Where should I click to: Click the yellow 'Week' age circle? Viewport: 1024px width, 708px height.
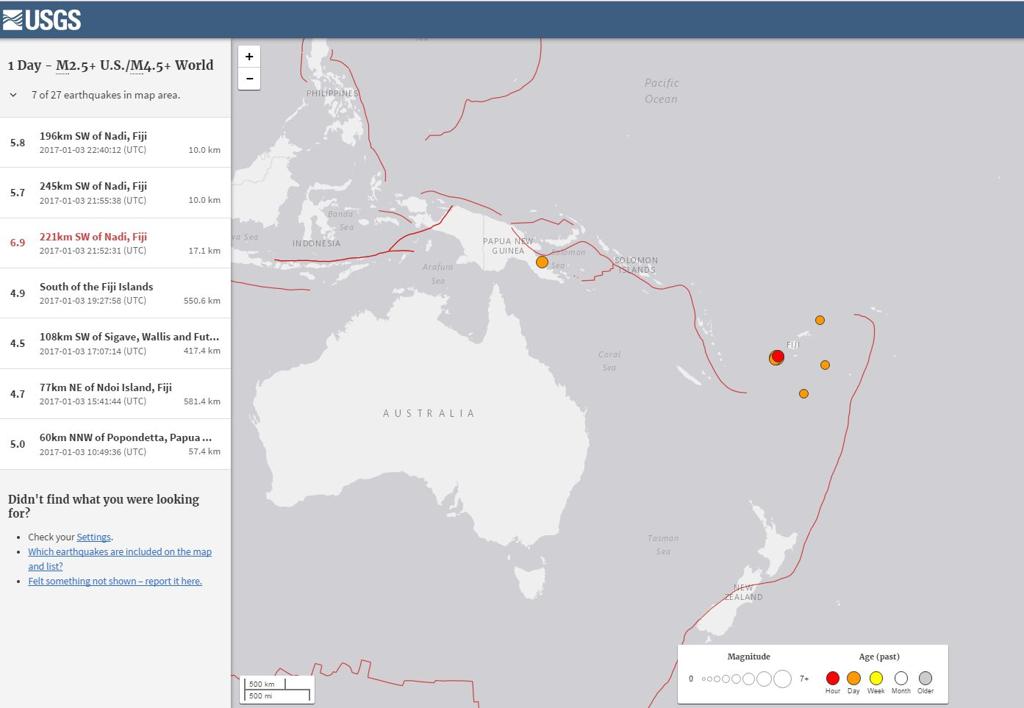point(876,677)
